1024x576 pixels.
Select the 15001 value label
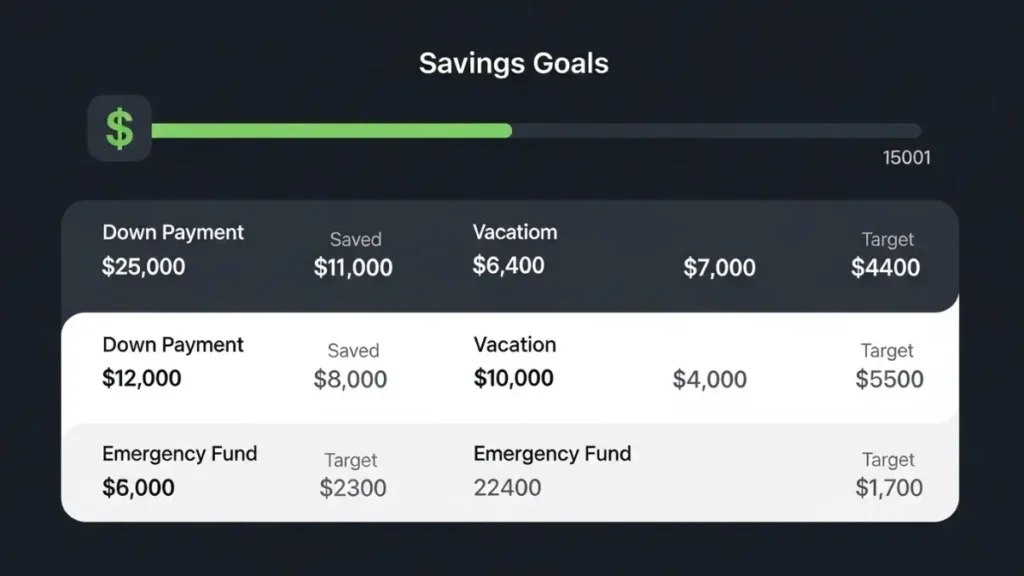[906, 157]
